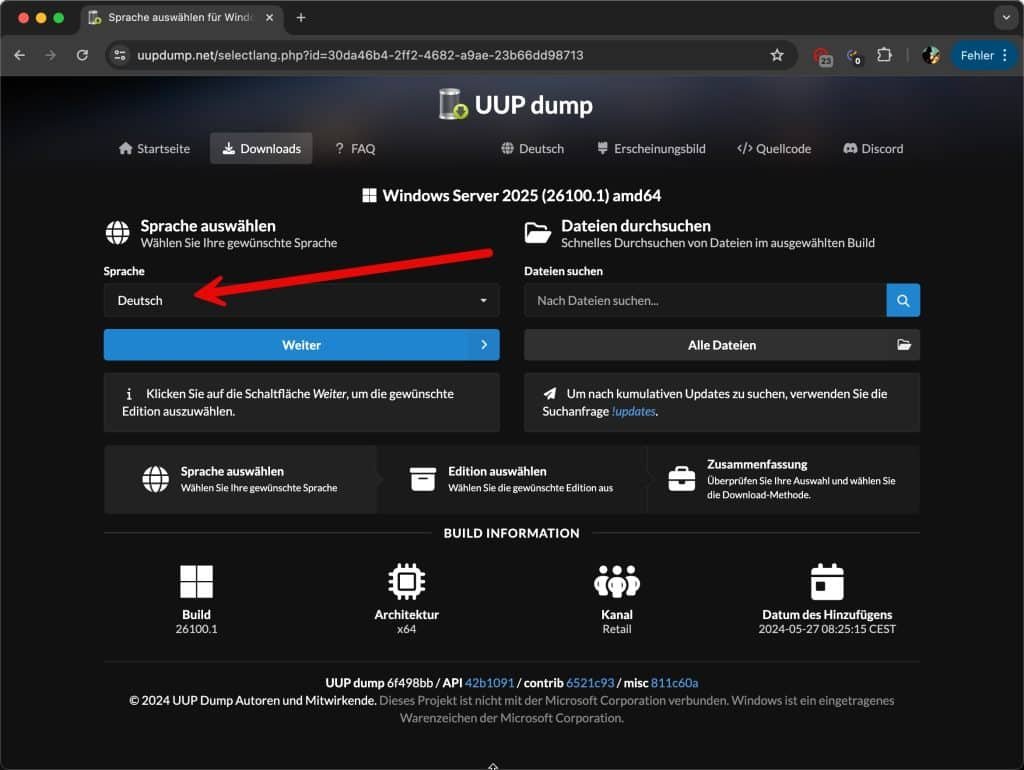Click the calendar icon above Datum des Hinzufügens
The width and height of the screenshot is (1024, 770).
pos(827,581)
